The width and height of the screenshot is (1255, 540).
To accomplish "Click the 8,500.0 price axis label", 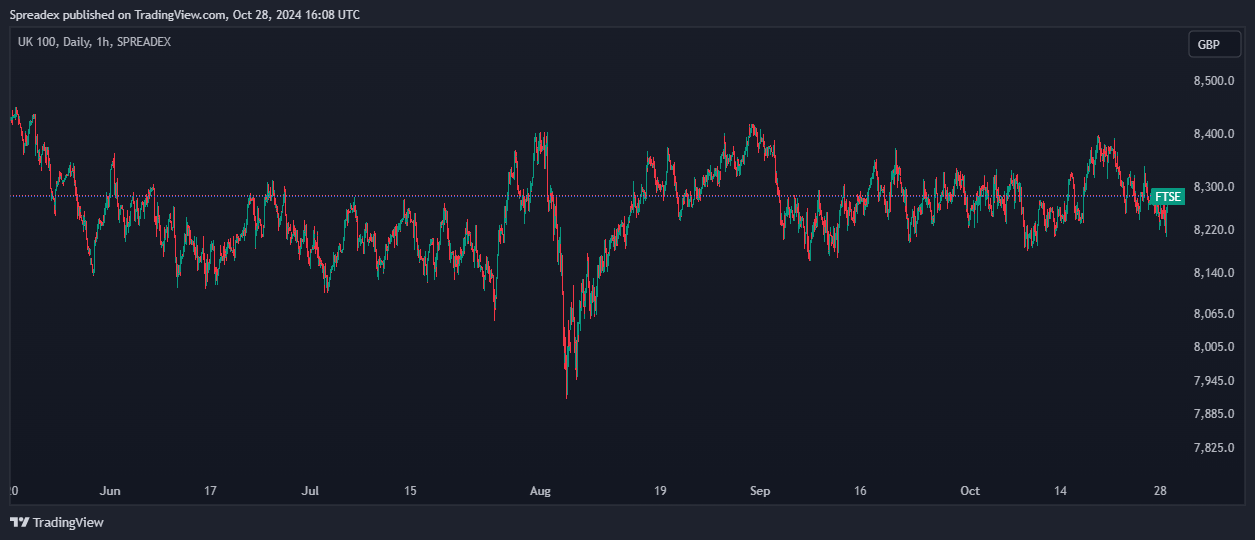I will pos(1215,81).
